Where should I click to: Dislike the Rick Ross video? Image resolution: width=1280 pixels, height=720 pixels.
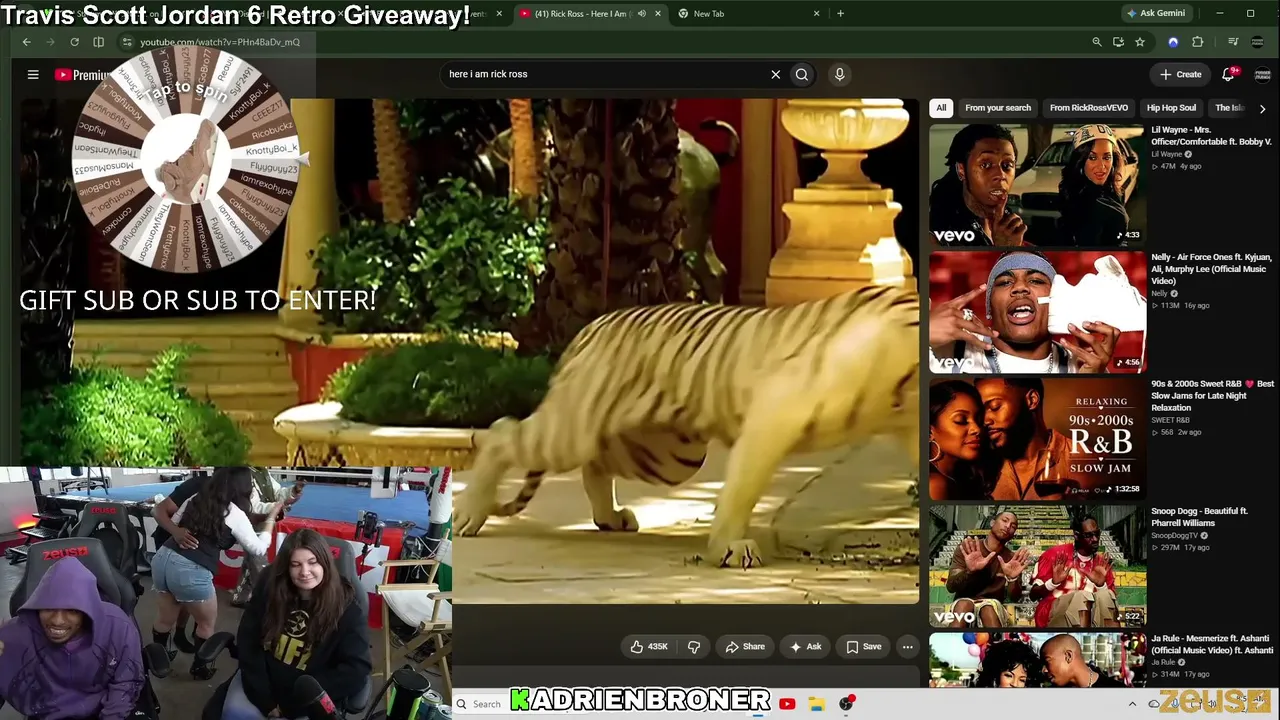(x=694, y=647)
